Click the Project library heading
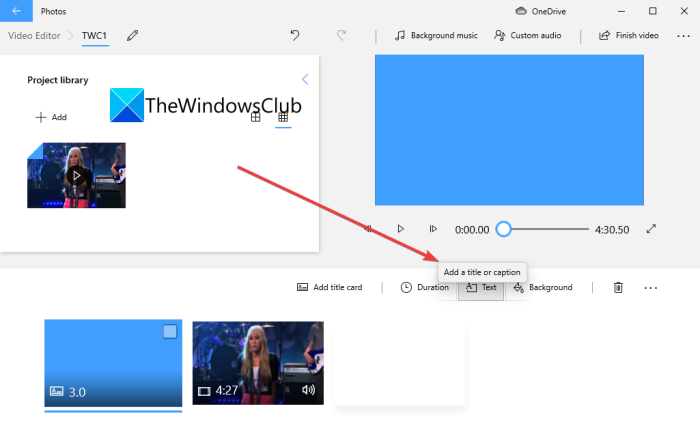700x443 pixels. pyautogui.click(x=58, y=80)
